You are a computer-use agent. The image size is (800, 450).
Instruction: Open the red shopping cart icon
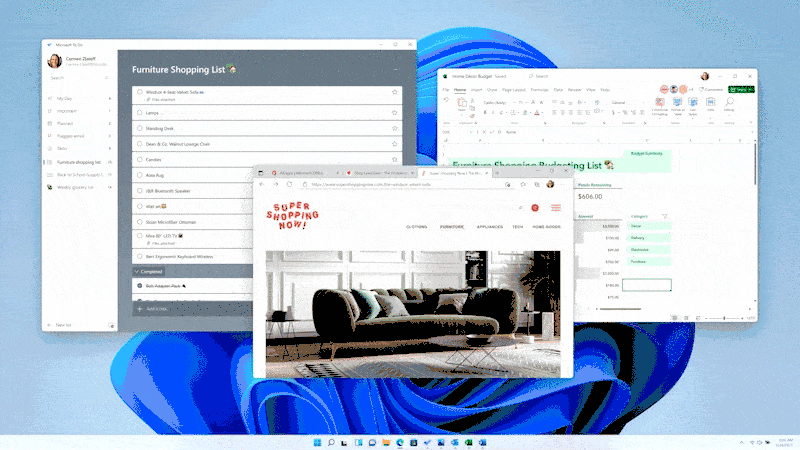[x=535, y=208]
